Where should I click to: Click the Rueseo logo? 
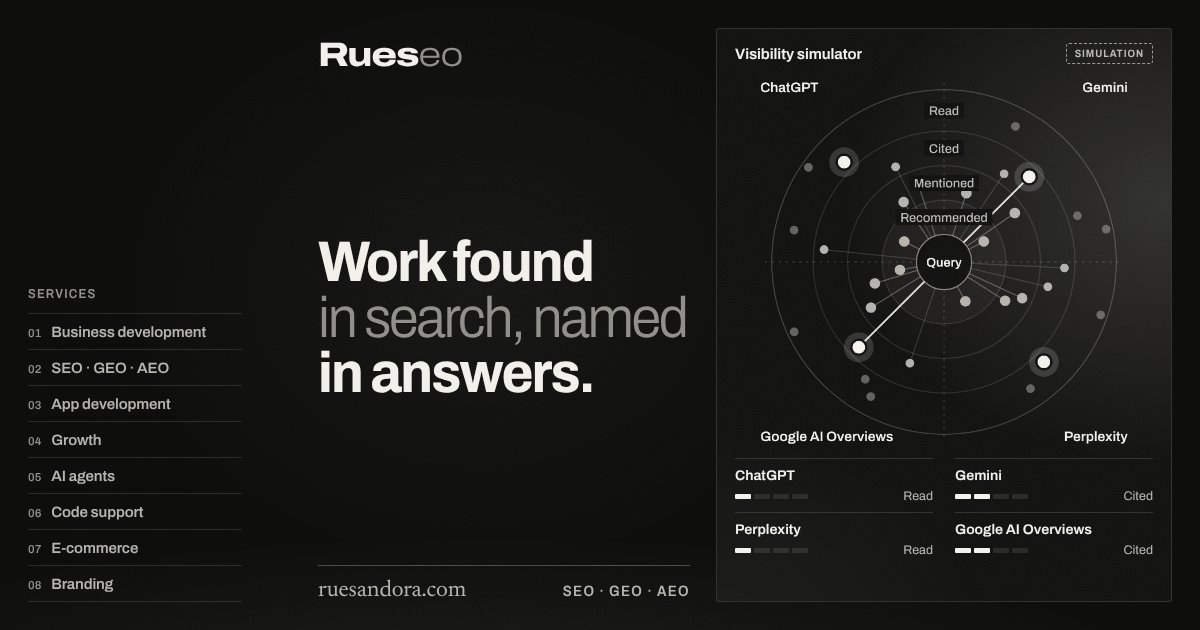[x=391, y=54]
